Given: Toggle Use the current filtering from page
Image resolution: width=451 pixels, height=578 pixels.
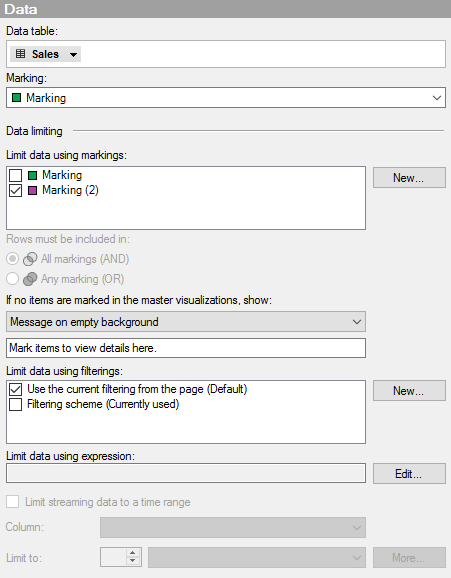Looking at the screenshot, I should coord(15,389).
